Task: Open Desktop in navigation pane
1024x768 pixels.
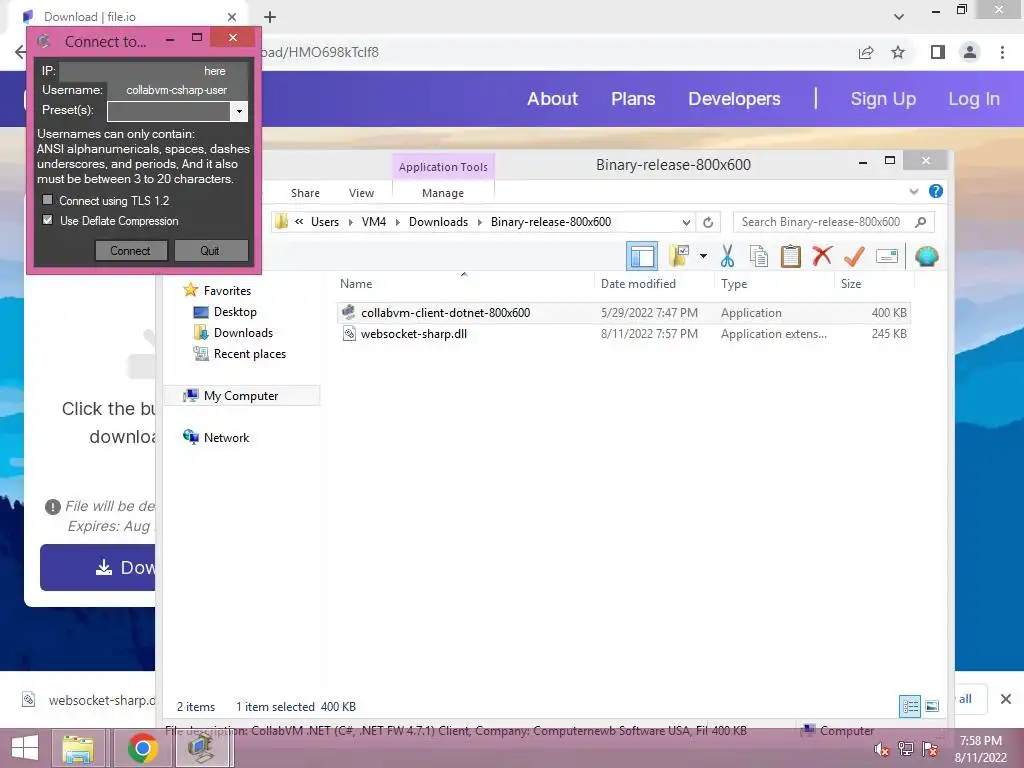Action: pyautogui.click(x=235, y=312)
